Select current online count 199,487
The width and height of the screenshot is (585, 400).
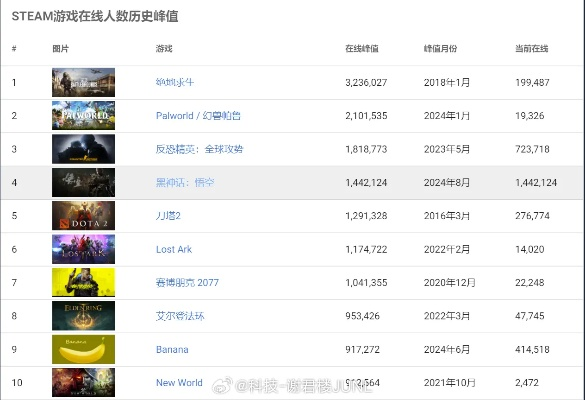pos(532,82)
